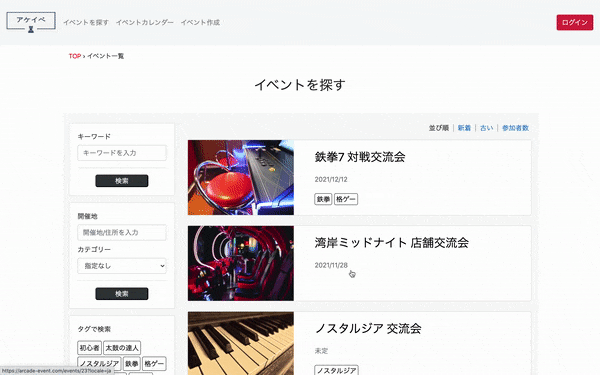
Task: Open the アケイベ logo home link
Action: coord(31,22)
